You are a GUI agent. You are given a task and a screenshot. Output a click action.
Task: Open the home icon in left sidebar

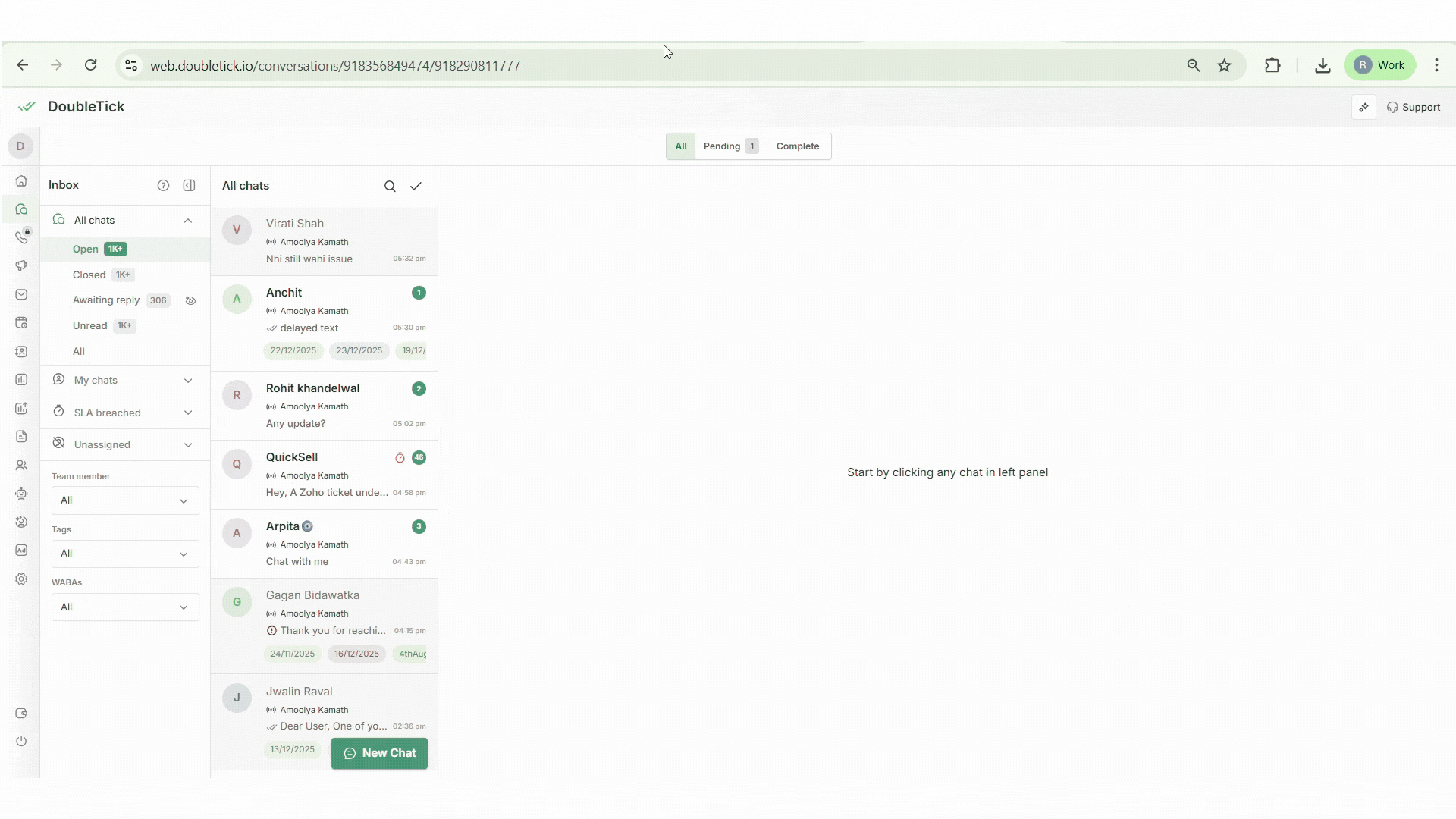21,181
